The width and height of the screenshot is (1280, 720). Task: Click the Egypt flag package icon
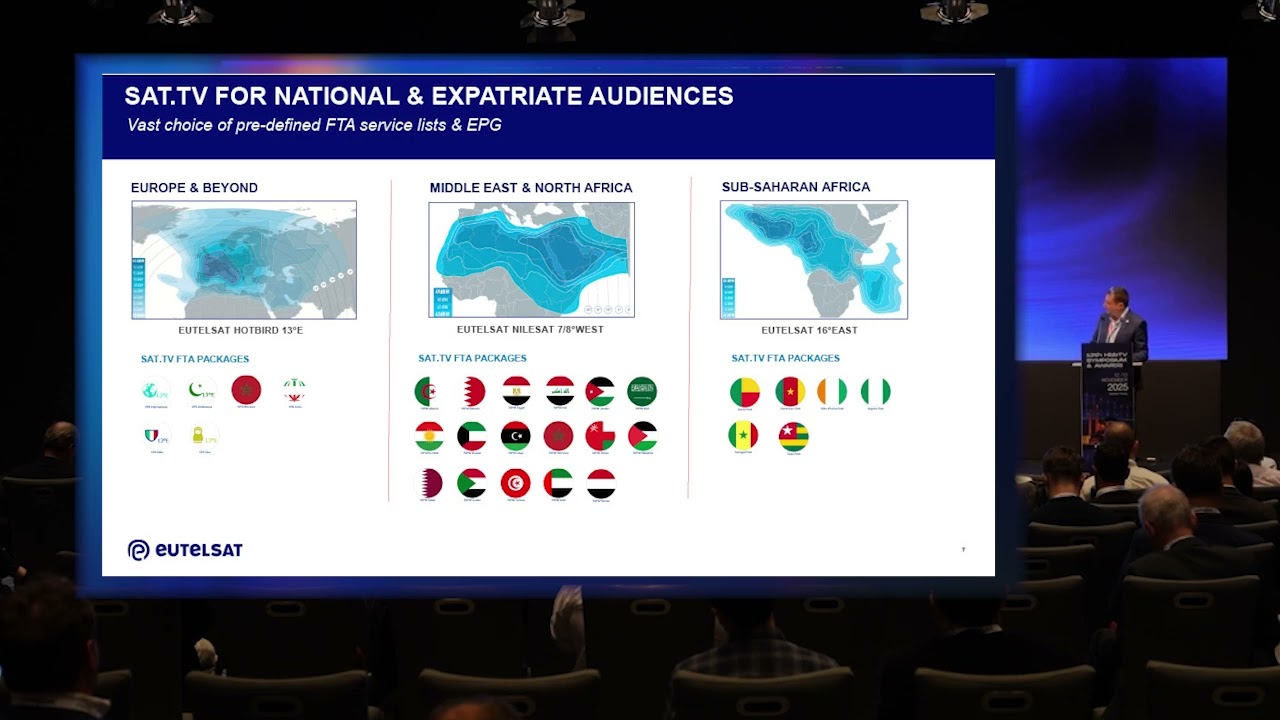coord(516,391)
